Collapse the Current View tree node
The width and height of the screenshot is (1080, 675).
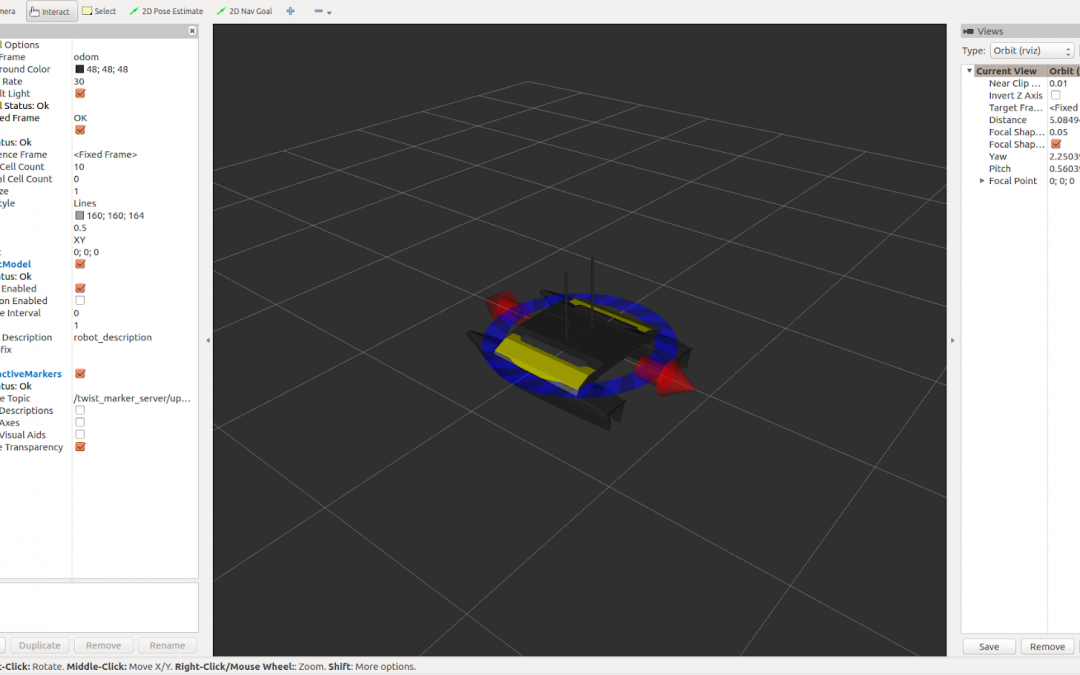(969, 71)
